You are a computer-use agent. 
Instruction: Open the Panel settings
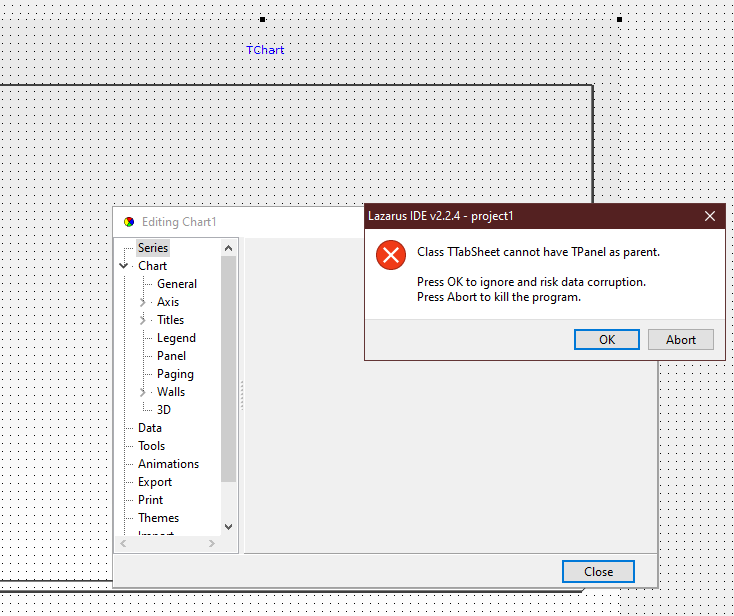pos(171,356)
